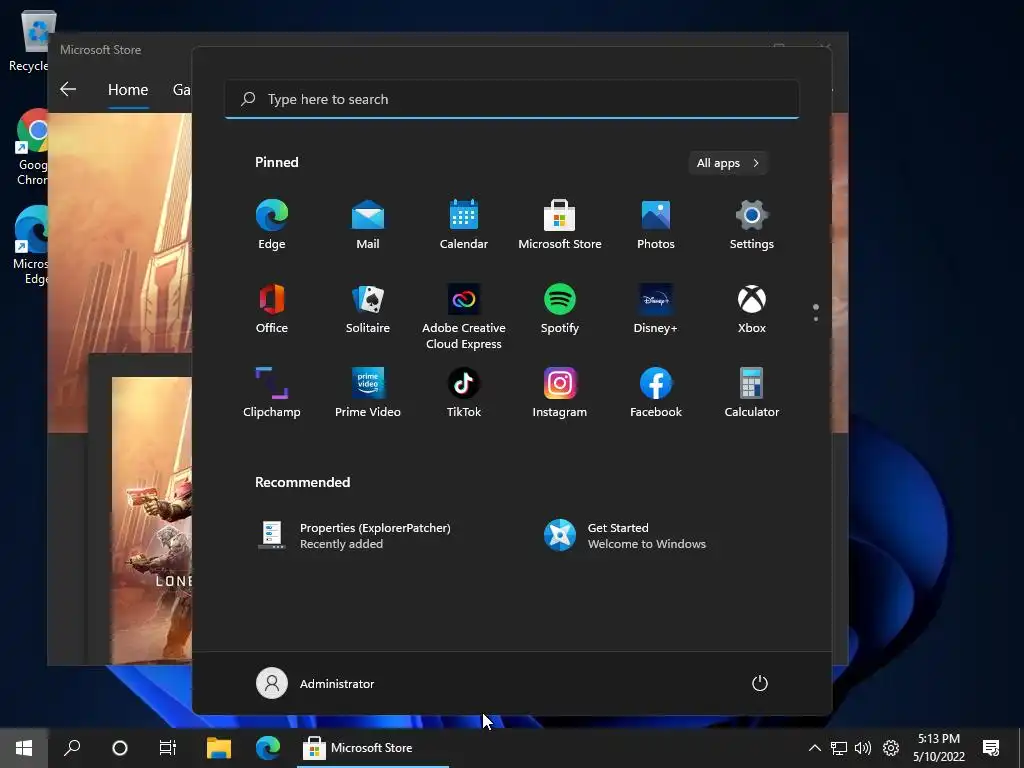Click the Windows Start button on taskbar
The image size is (1024, 768).
pos(24,748)
